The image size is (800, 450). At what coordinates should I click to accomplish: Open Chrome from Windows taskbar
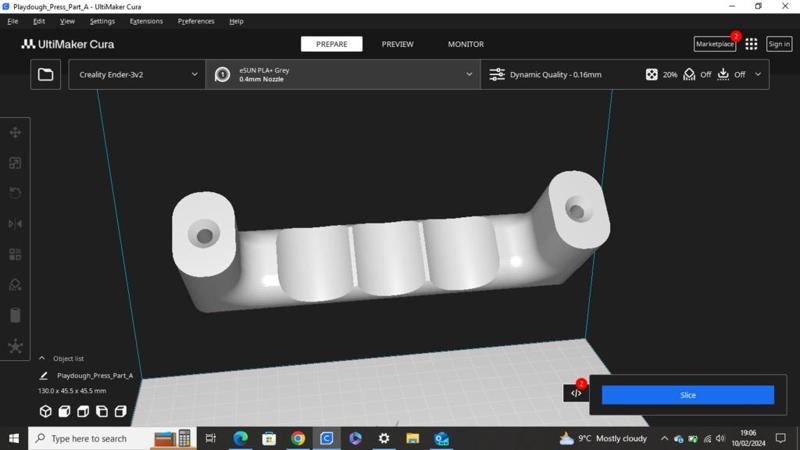pyautogui.click(x=298, y=438)
